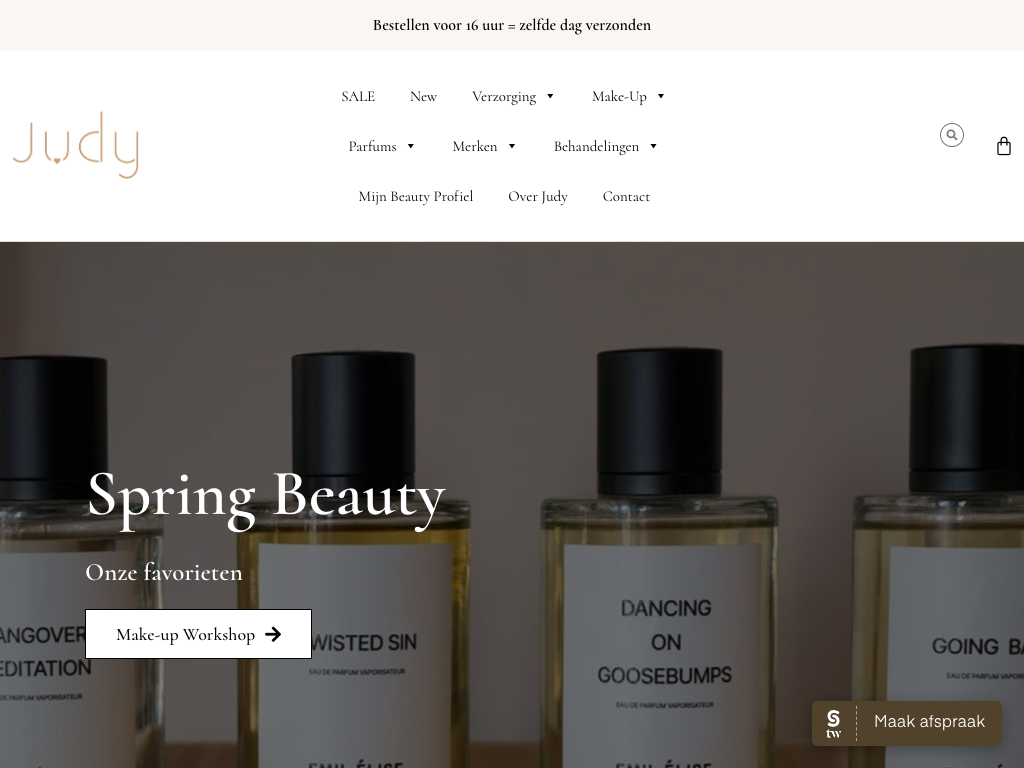The height and width of the screenshot is (768, 1024).
Task: Click the Judy logo
Action: [x=76, y=145]
